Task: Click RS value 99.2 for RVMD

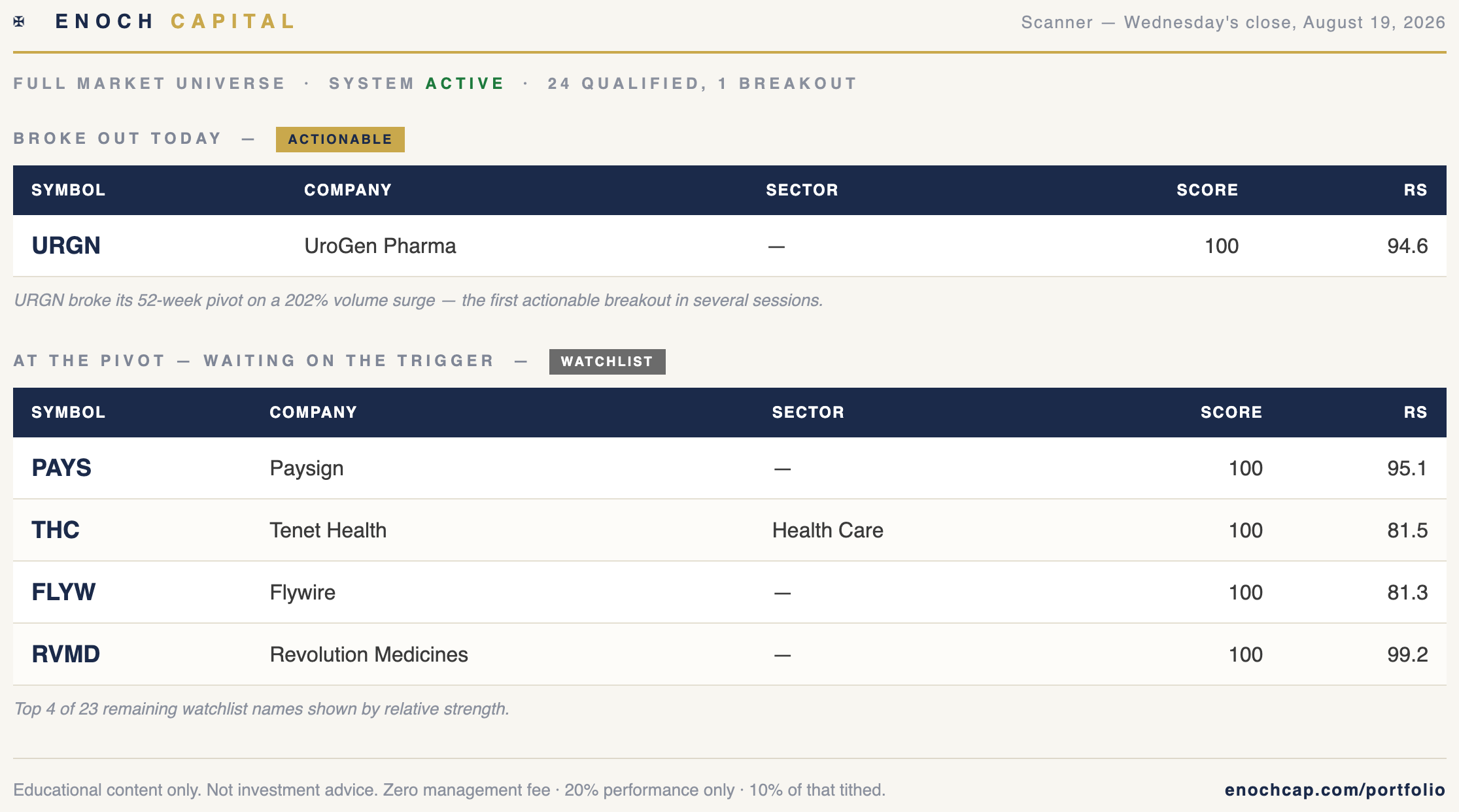Action: pos(1407,654)
